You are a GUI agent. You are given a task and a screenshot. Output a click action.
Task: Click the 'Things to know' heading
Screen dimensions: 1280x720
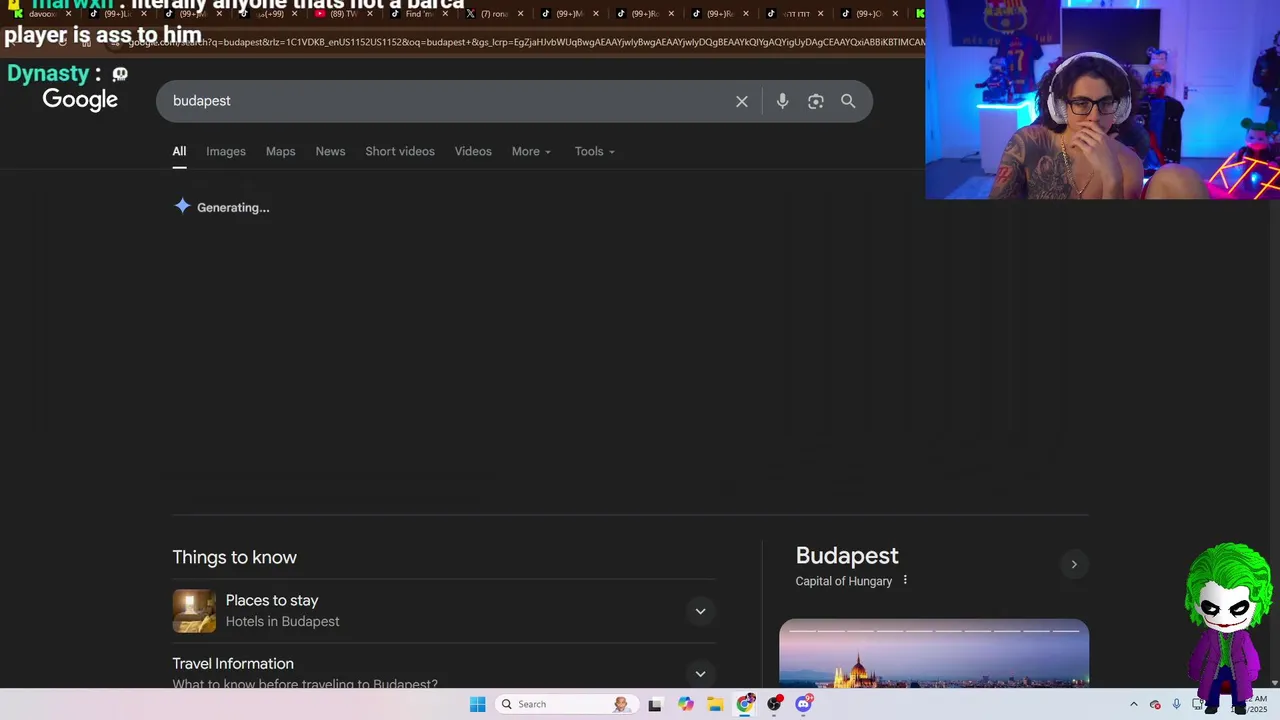234,557
